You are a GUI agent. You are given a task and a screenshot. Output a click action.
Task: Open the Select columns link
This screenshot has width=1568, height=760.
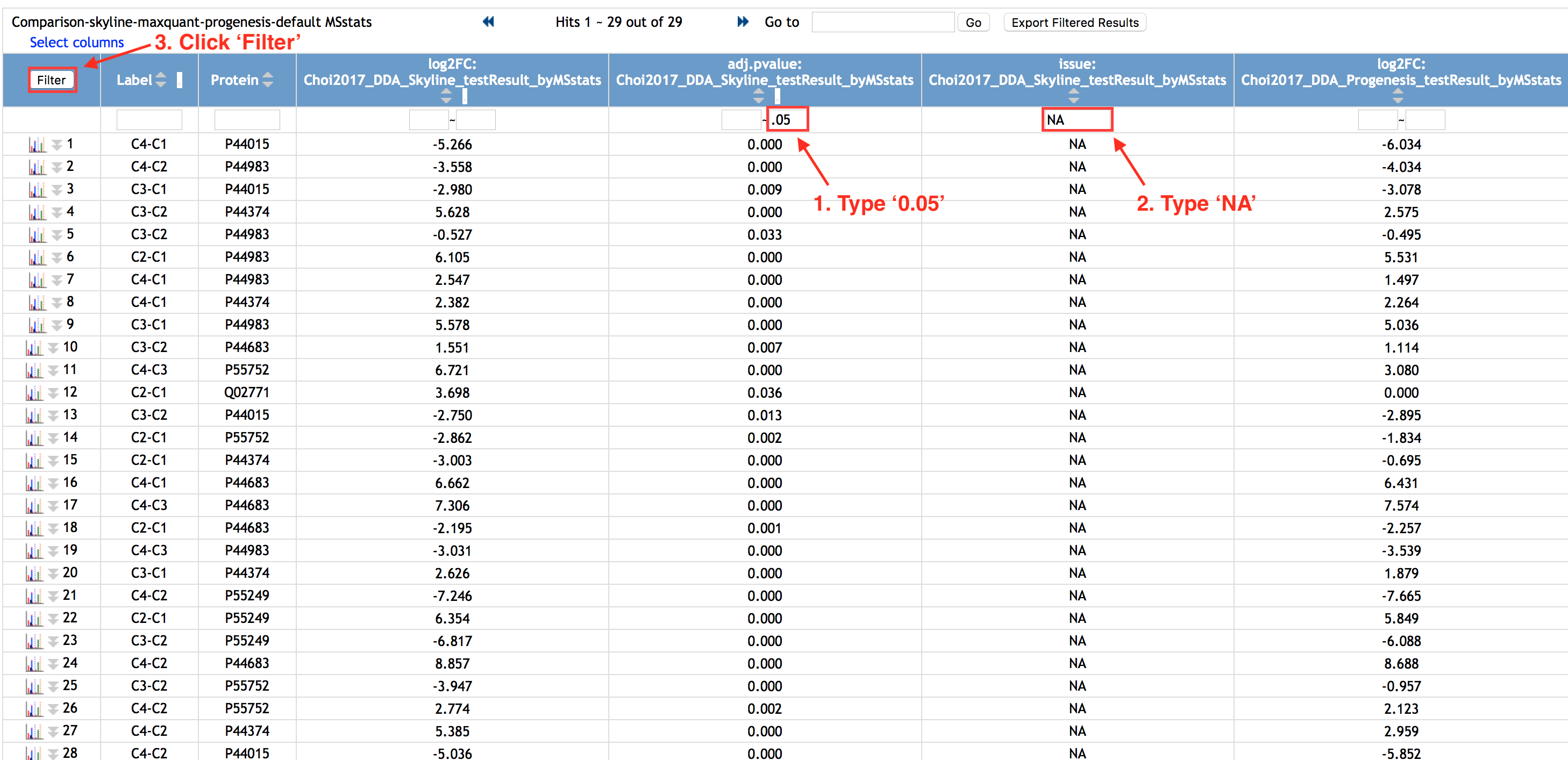coord(77,42)
